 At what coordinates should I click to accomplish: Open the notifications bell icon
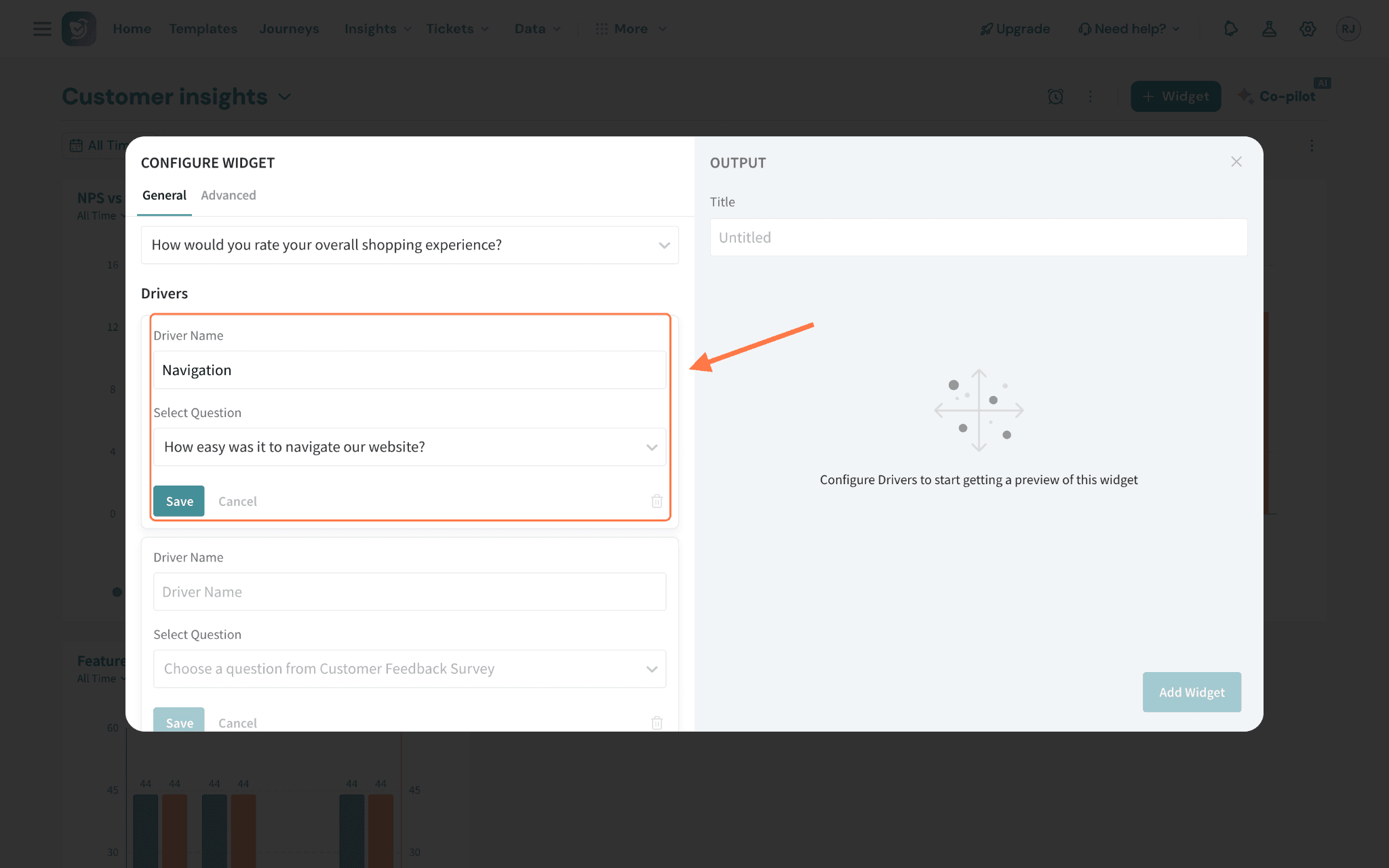click(1230, 28)
